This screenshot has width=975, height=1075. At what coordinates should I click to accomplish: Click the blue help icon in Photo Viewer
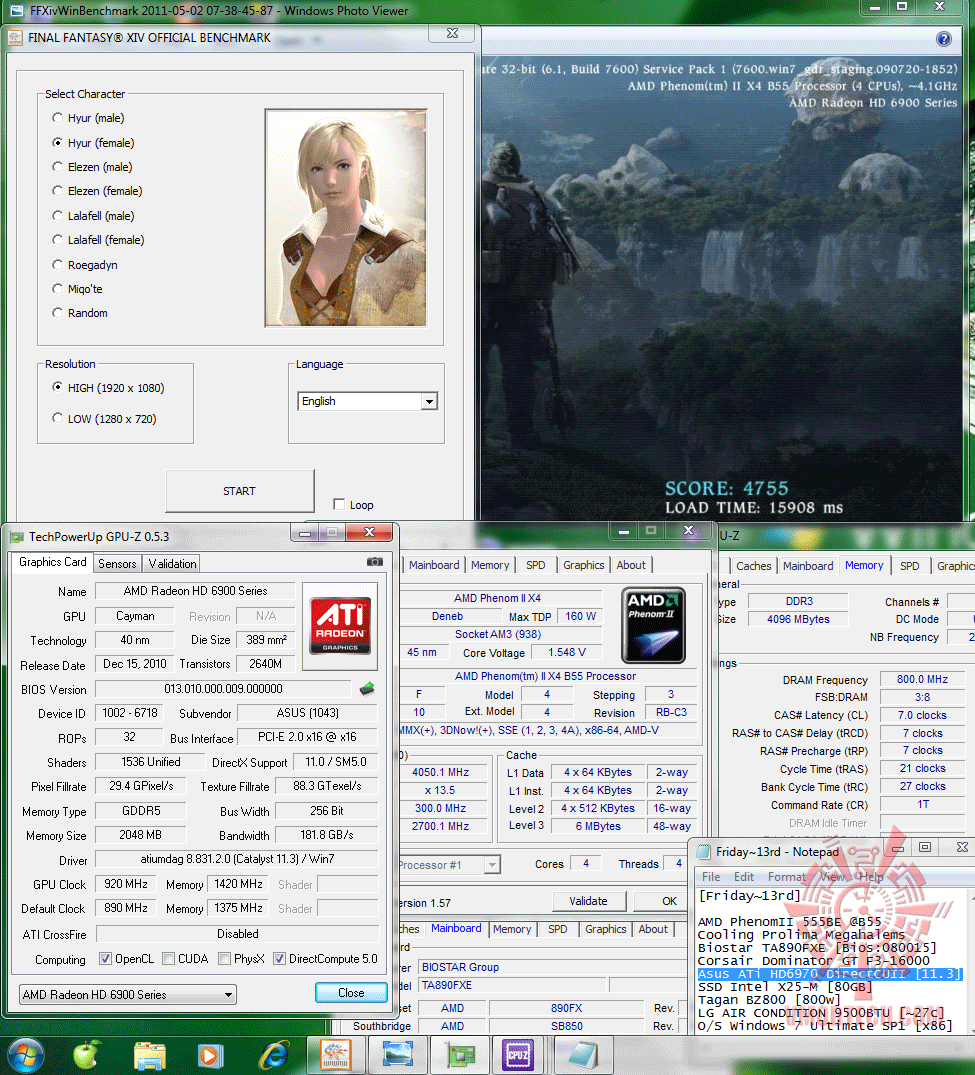point(944,39)
